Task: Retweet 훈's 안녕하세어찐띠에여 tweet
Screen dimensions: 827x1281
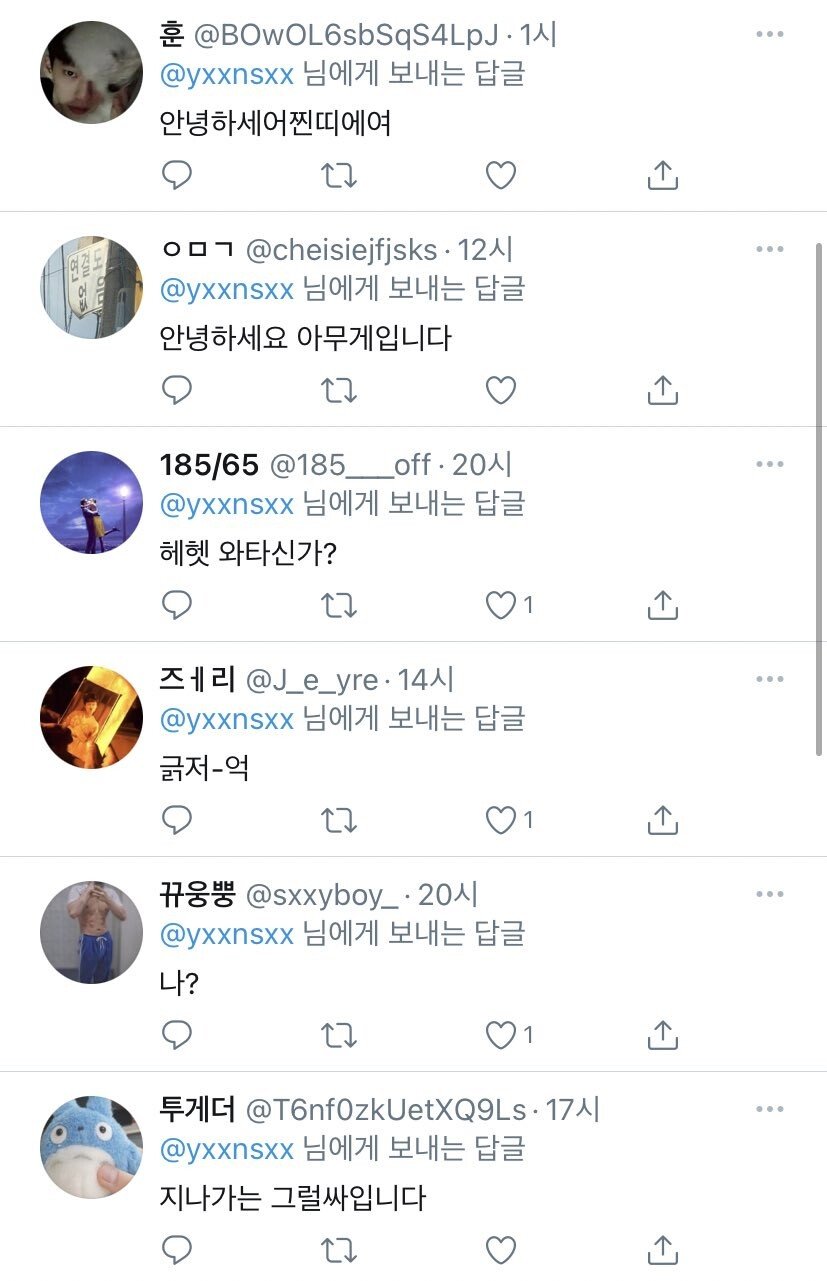Action: tap(339, 176)
